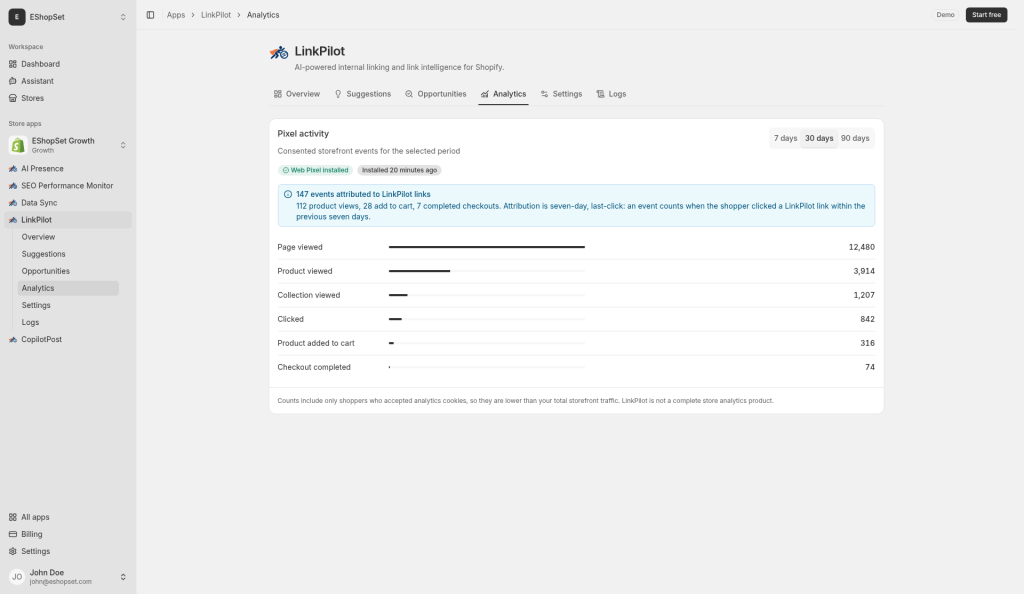Switch to the Suggestions tab

[362, 94]
